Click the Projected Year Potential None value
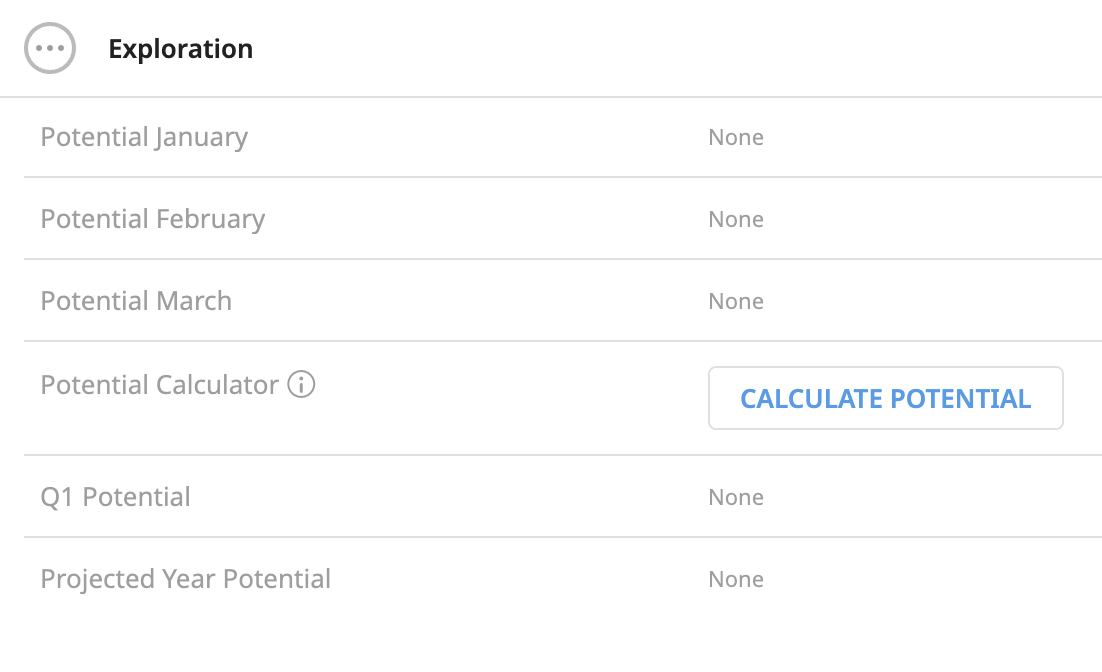The width and height of the screenshot is (1102, 672). click(736, 579)
